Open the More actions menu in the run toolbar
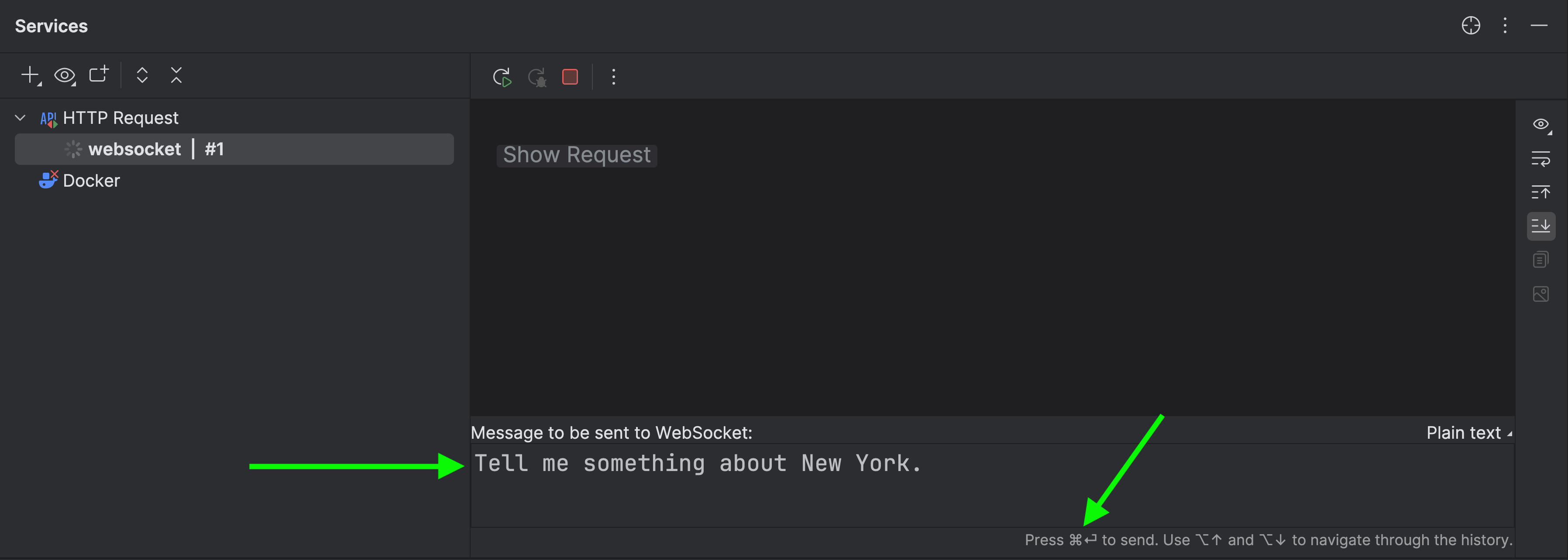Viewport: 1568px width, 560px height. [x=613, y=77]
